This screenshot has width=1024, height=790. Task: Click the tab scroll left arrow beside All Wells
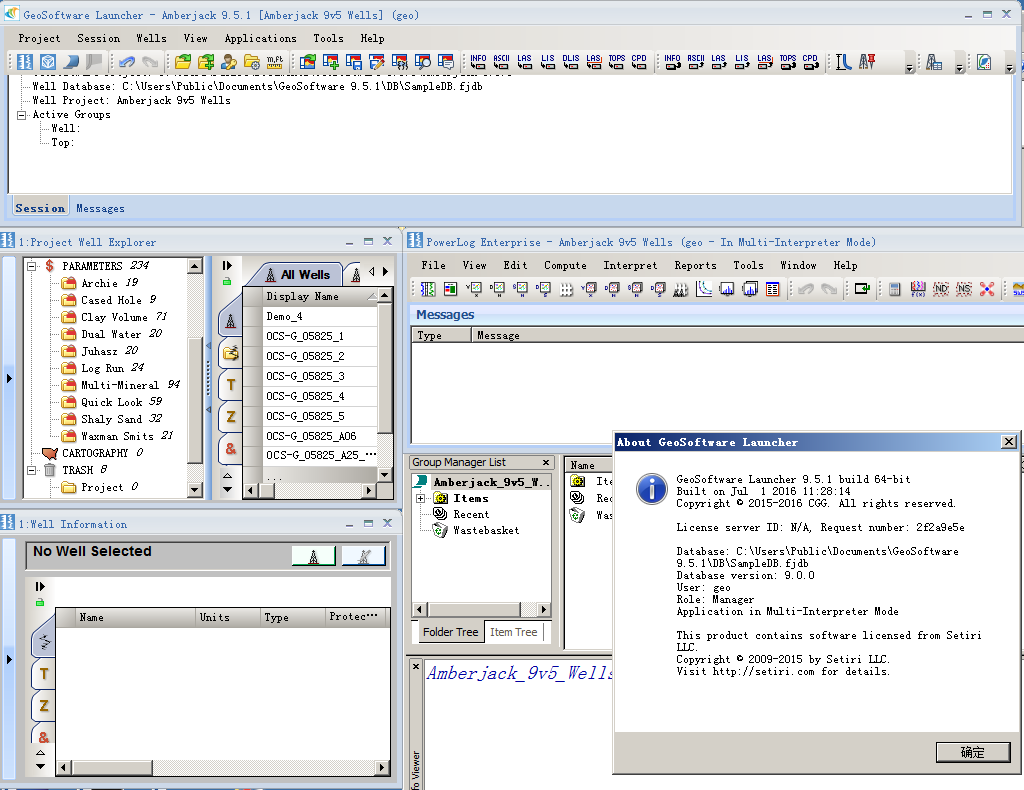[372, 271]
